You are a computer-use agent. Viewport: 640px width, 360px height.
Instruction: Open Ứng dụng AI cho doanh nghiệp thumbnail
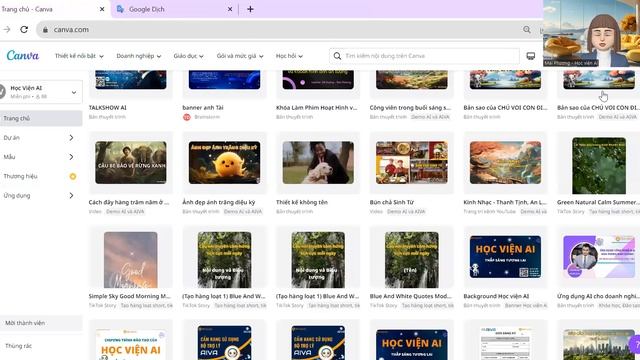(599, 257)
